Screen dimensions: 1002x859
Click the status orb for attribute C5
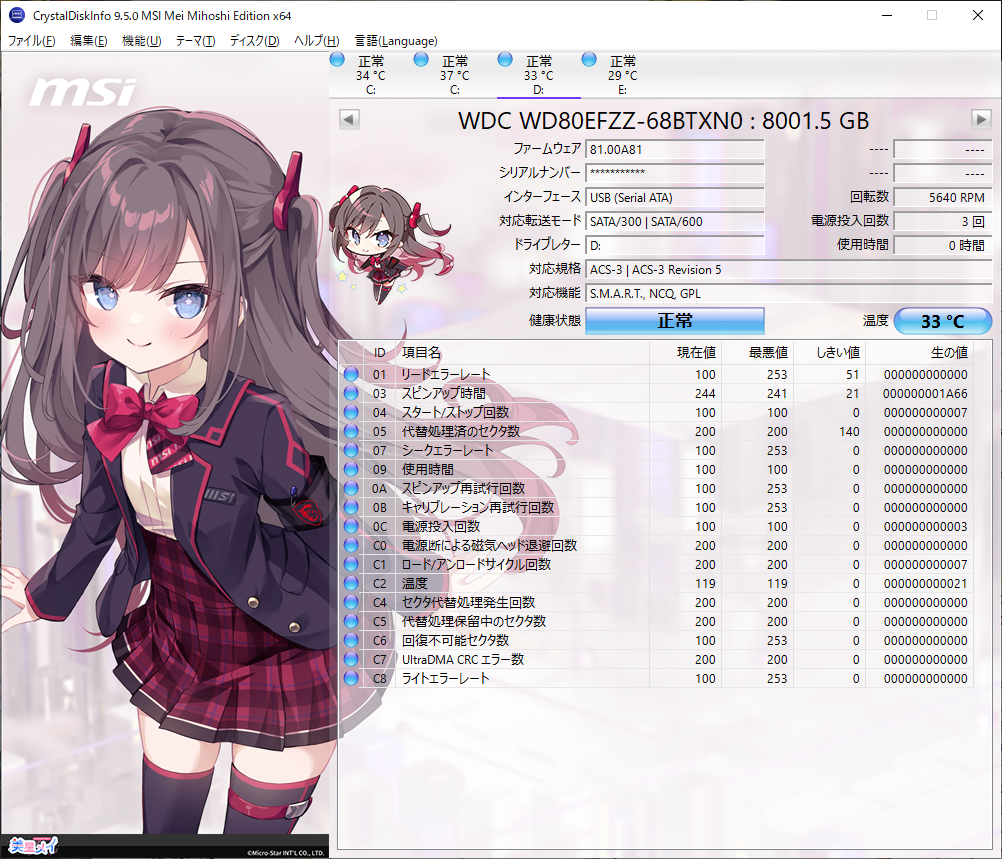click(x=351, y=621)
